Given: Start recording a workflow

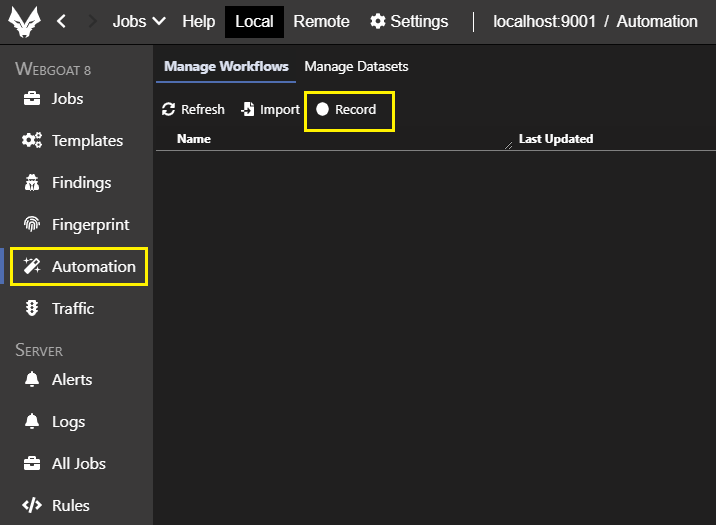Looking at the screenshot, I should coord(347,110).
